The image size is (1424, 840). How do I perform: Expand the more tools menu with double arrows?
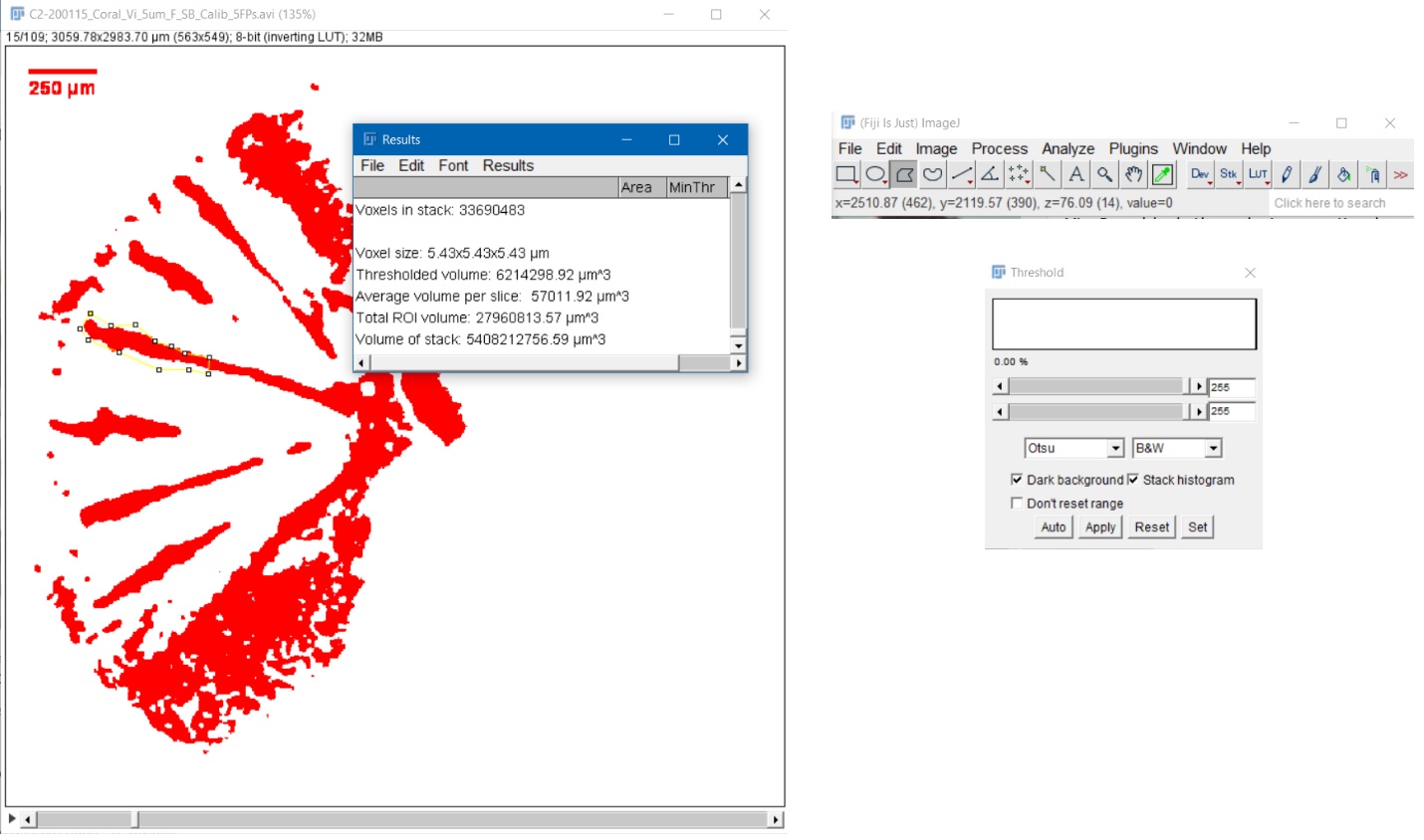tap(1401, 174)
